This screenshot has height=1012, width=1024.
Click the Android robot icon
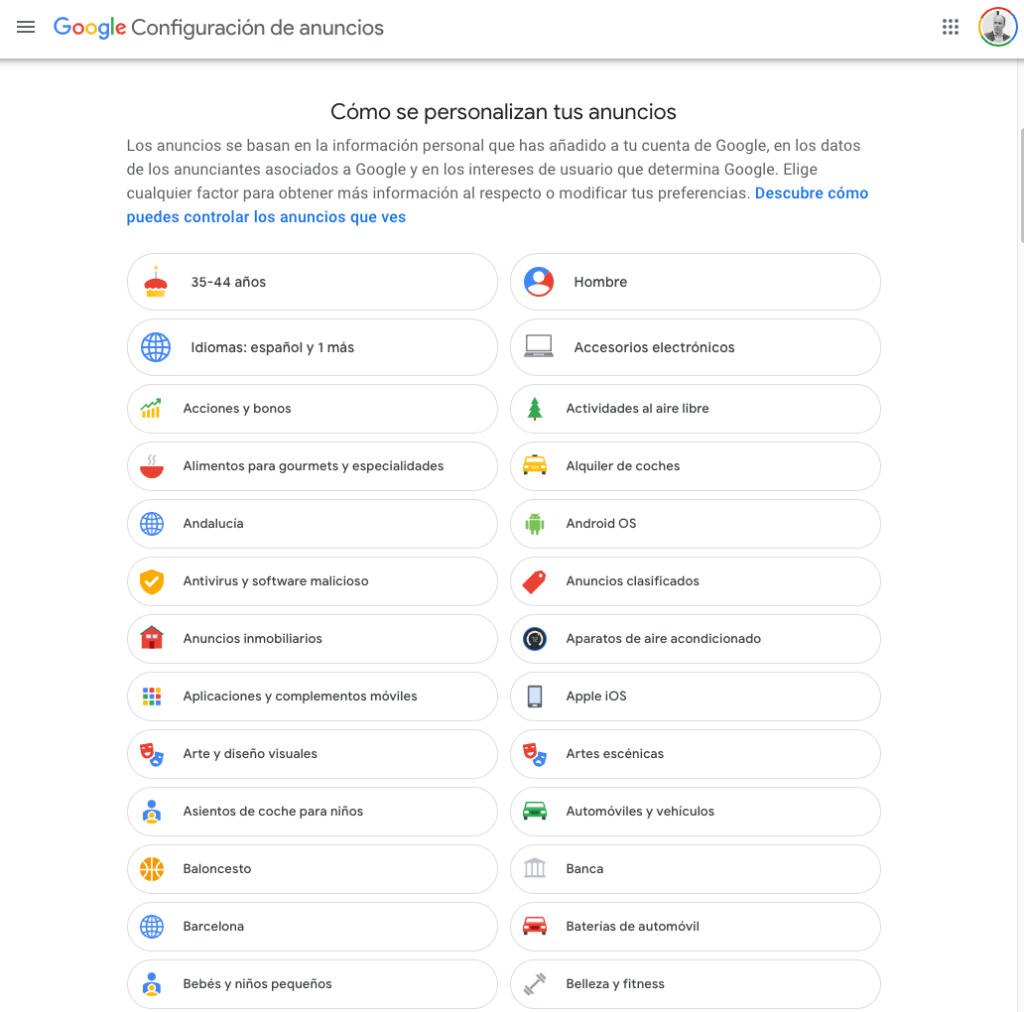[535, 524]
